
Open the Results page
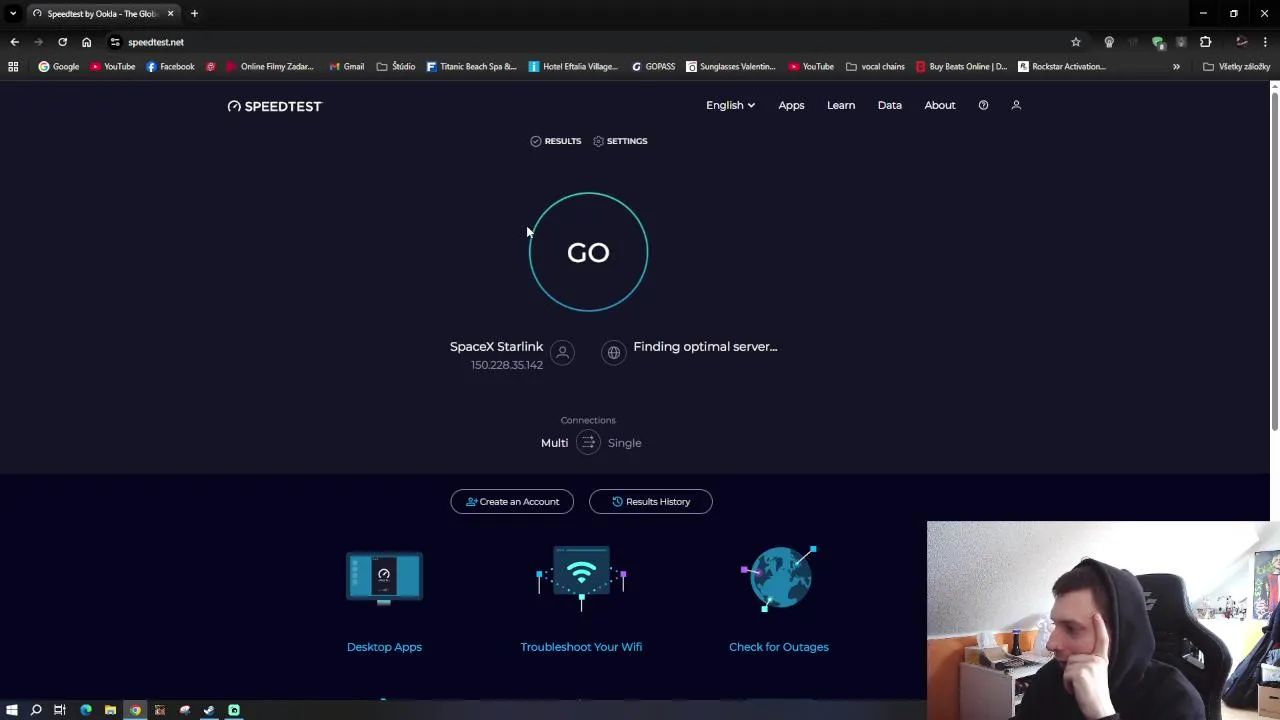click(556, 141)
